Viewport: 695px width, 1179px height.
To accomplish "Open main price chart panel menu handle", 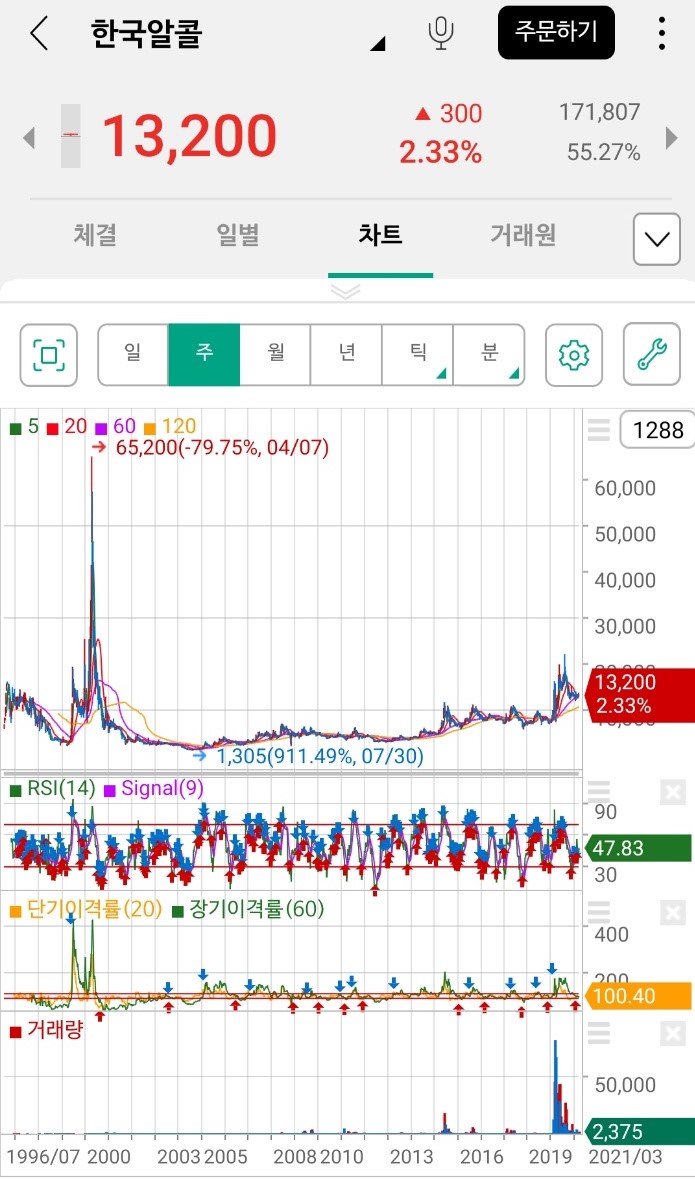I will 599,430.
